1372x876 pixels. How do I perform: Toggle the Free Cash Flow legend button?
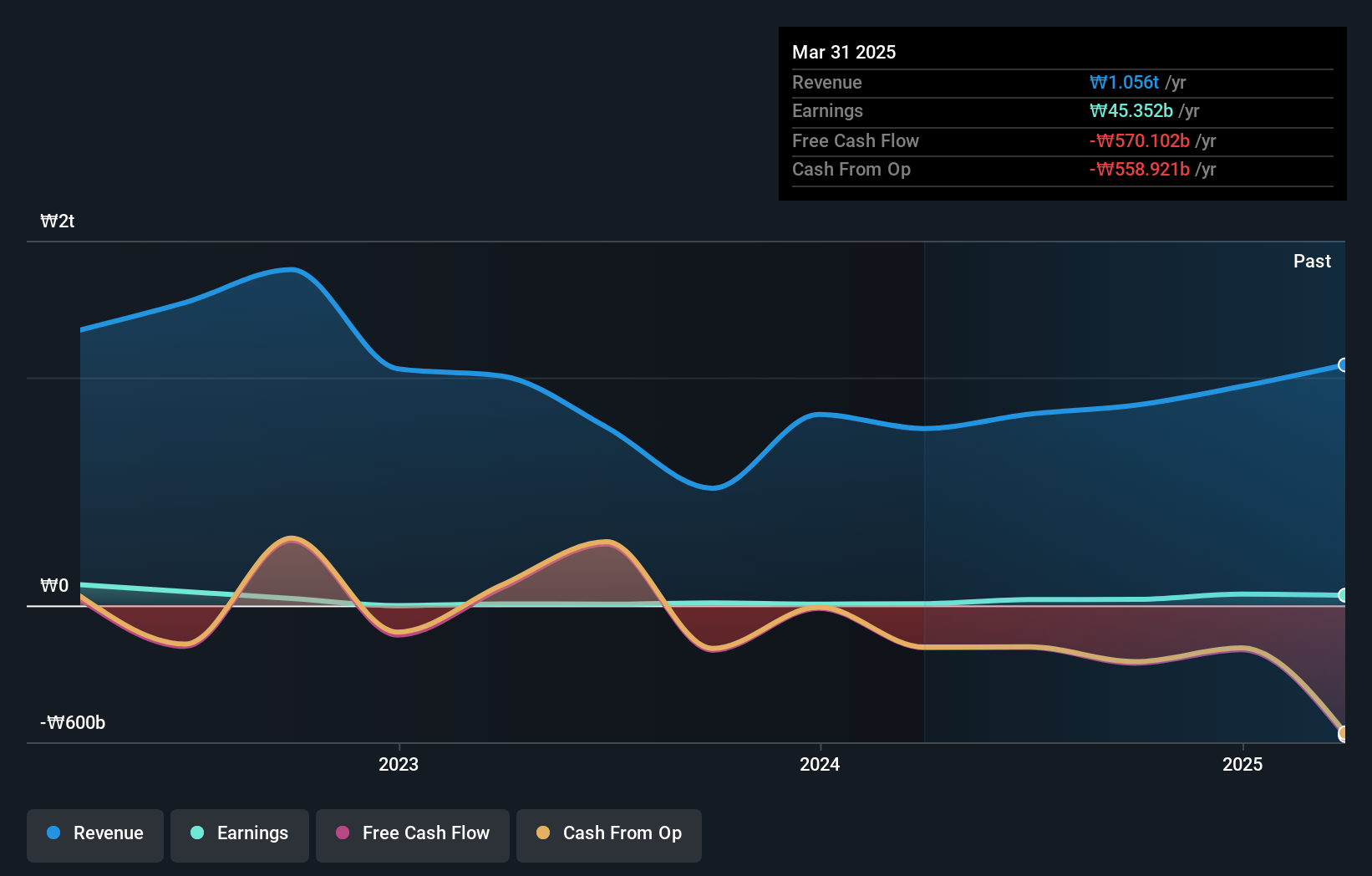(413, 835)
